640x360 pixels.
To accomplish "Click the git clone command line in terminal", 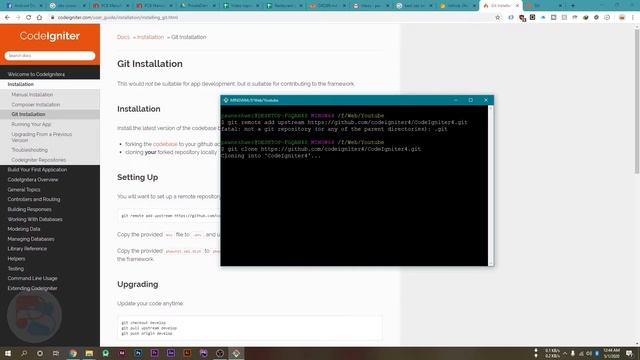I will coord(321,149).
